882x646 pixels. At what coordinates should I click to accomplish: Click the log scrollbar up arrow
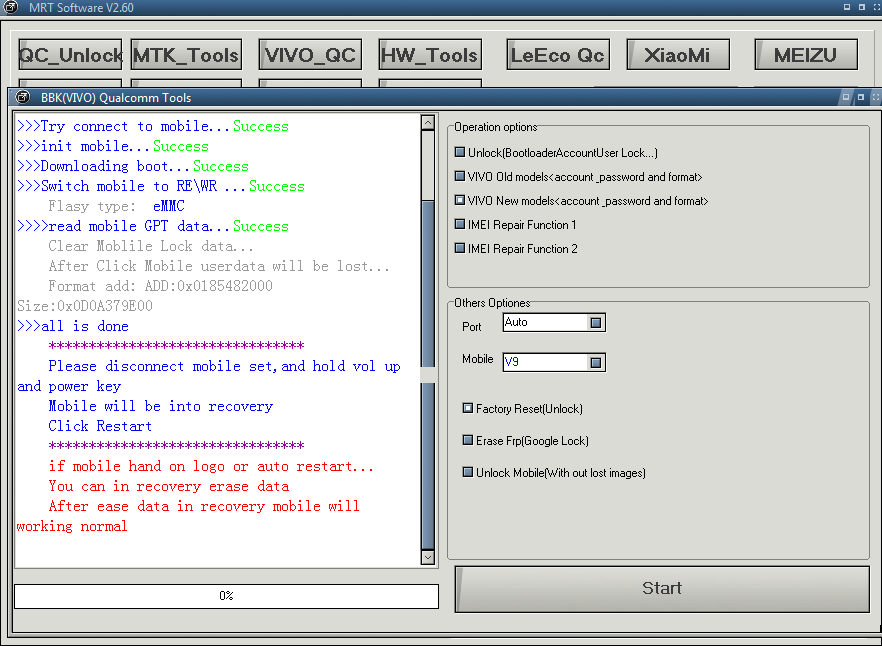pos(428,123)
